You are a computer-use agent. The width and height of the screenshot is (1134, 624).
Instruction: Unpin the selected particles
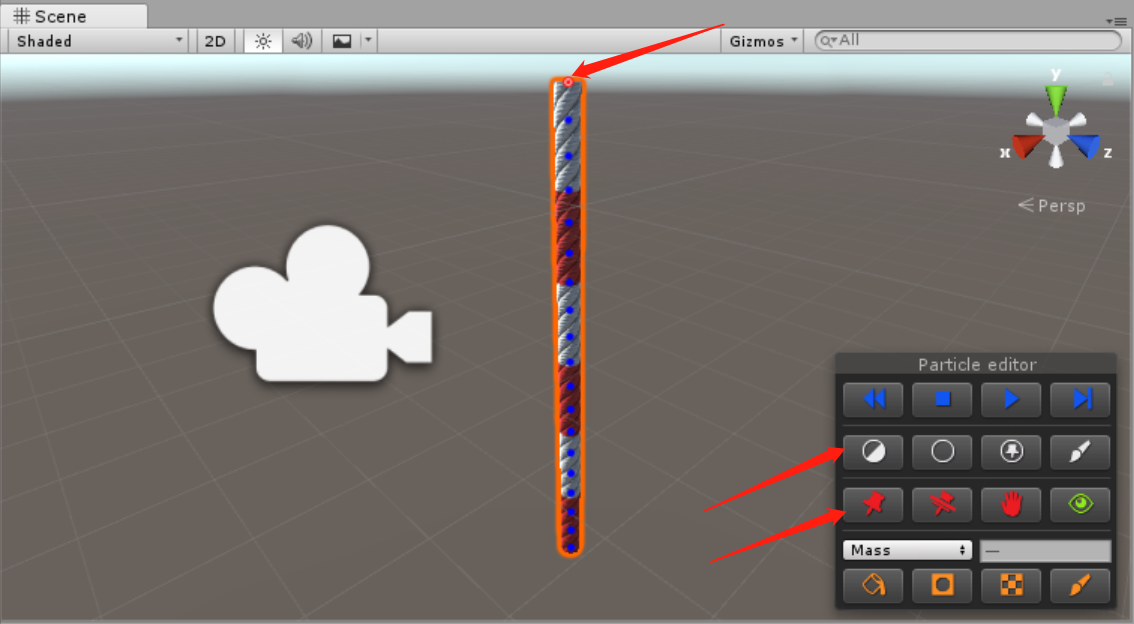[941, 505]
